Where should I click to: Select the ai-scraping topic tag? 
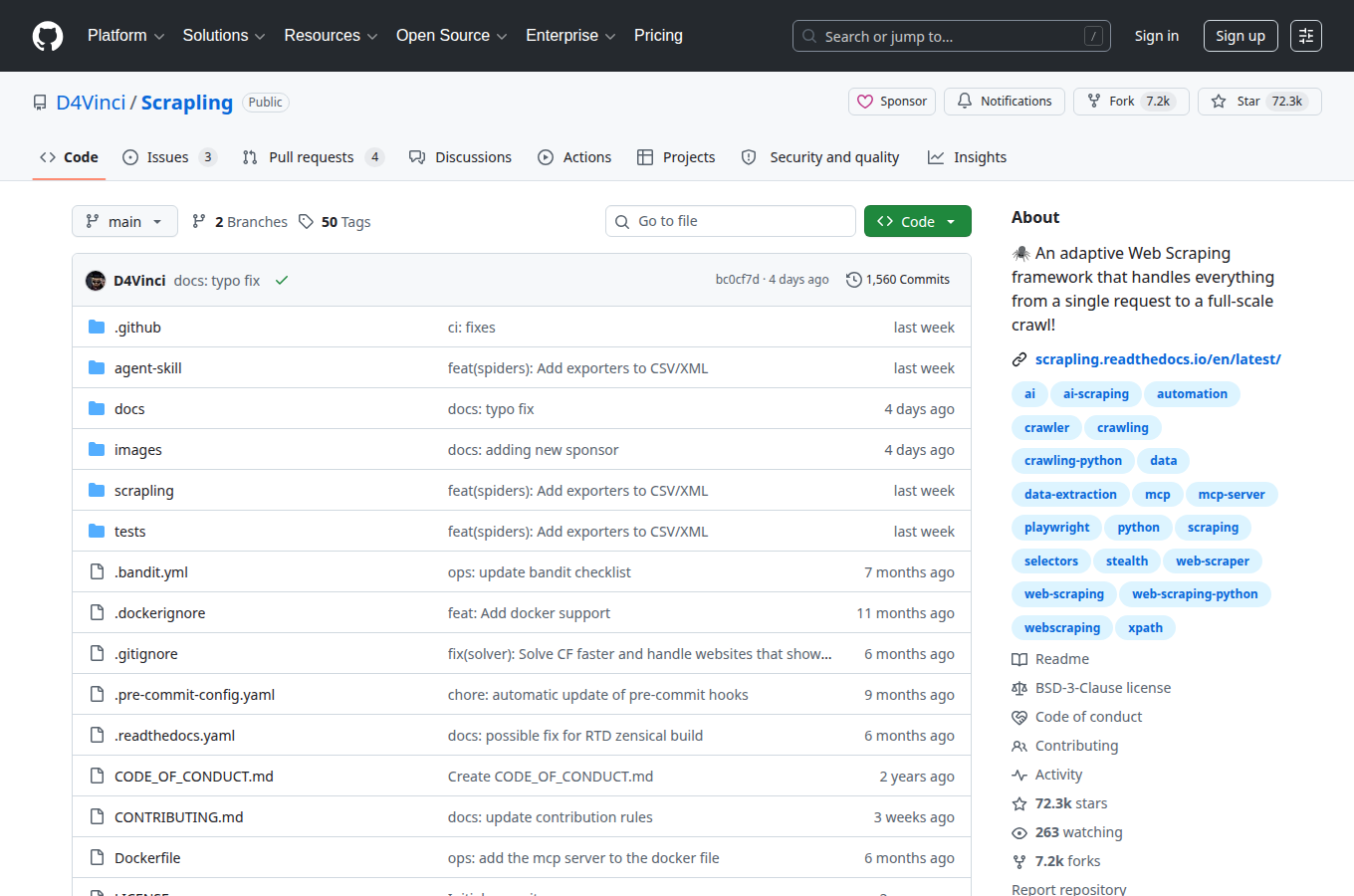[x=1095, y=394]
